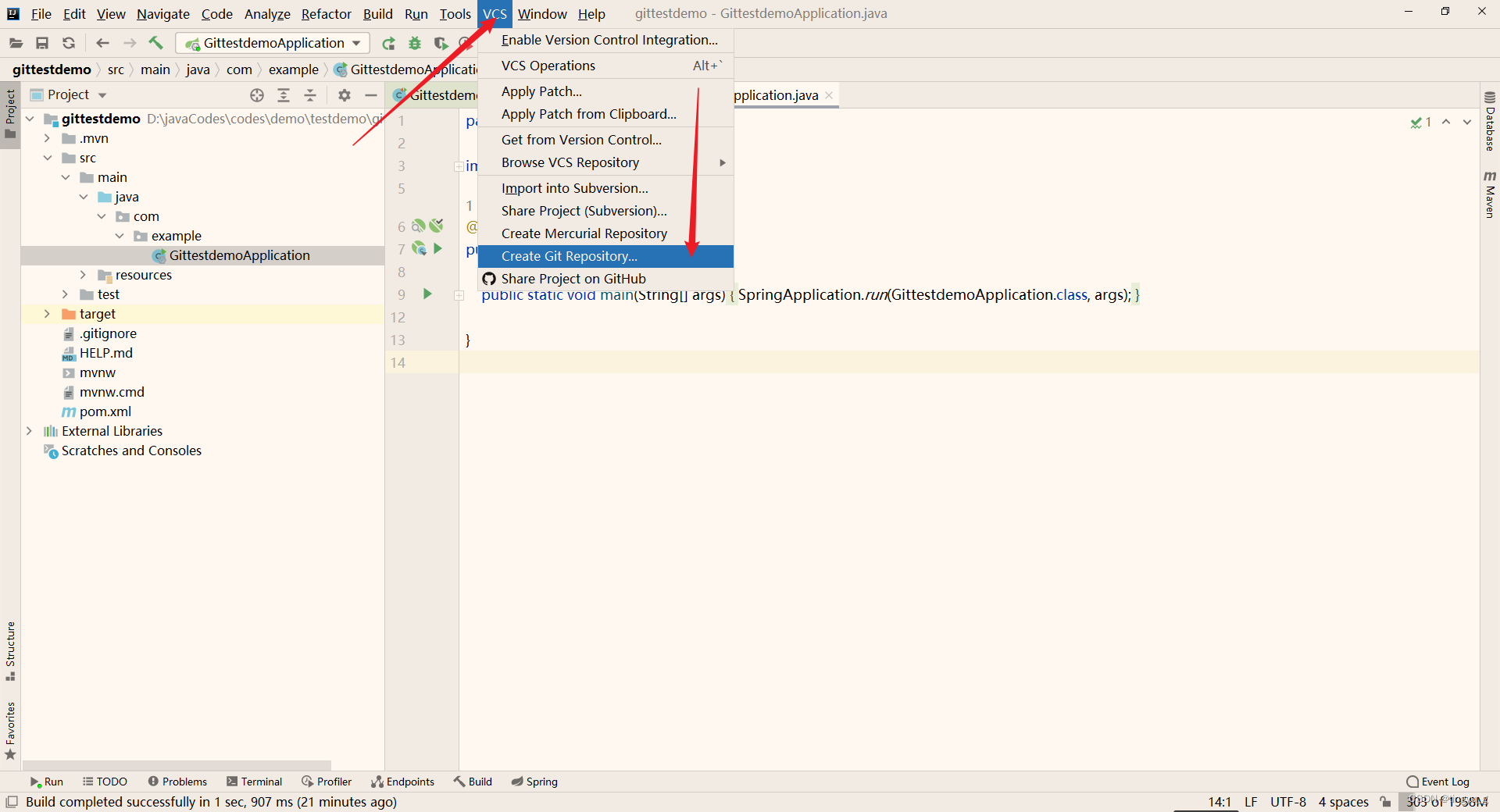This screenshot has height=812, width=1500.
Task: Expand the test folder
Action: tap(66, 294)
